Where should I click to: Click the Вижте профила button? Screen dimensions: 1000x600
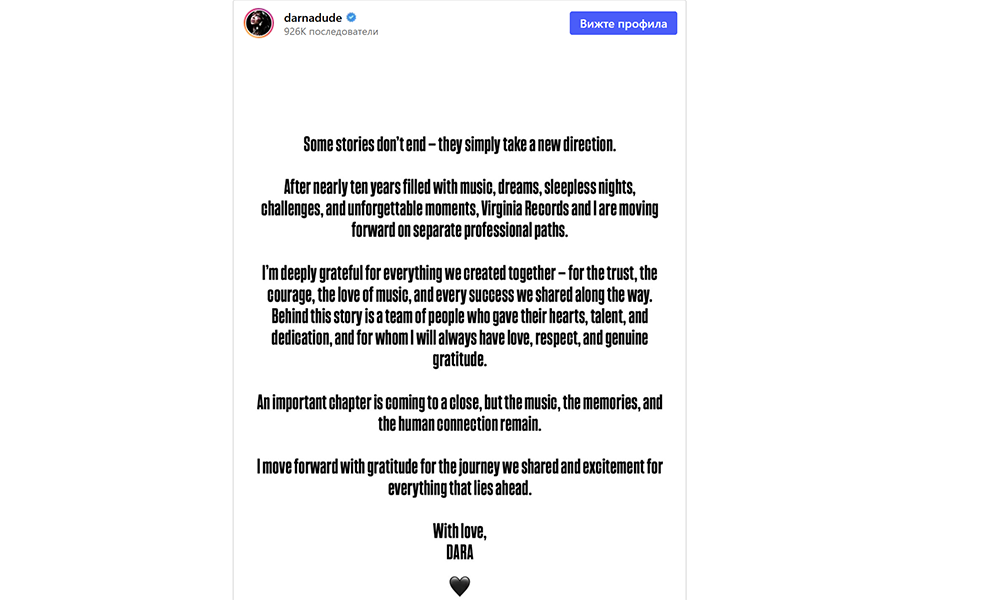(x=623, y=24)
